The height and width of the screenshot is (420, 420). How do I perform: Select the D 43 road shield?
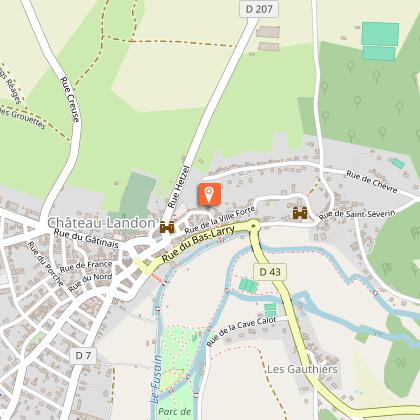coord(270,272)
